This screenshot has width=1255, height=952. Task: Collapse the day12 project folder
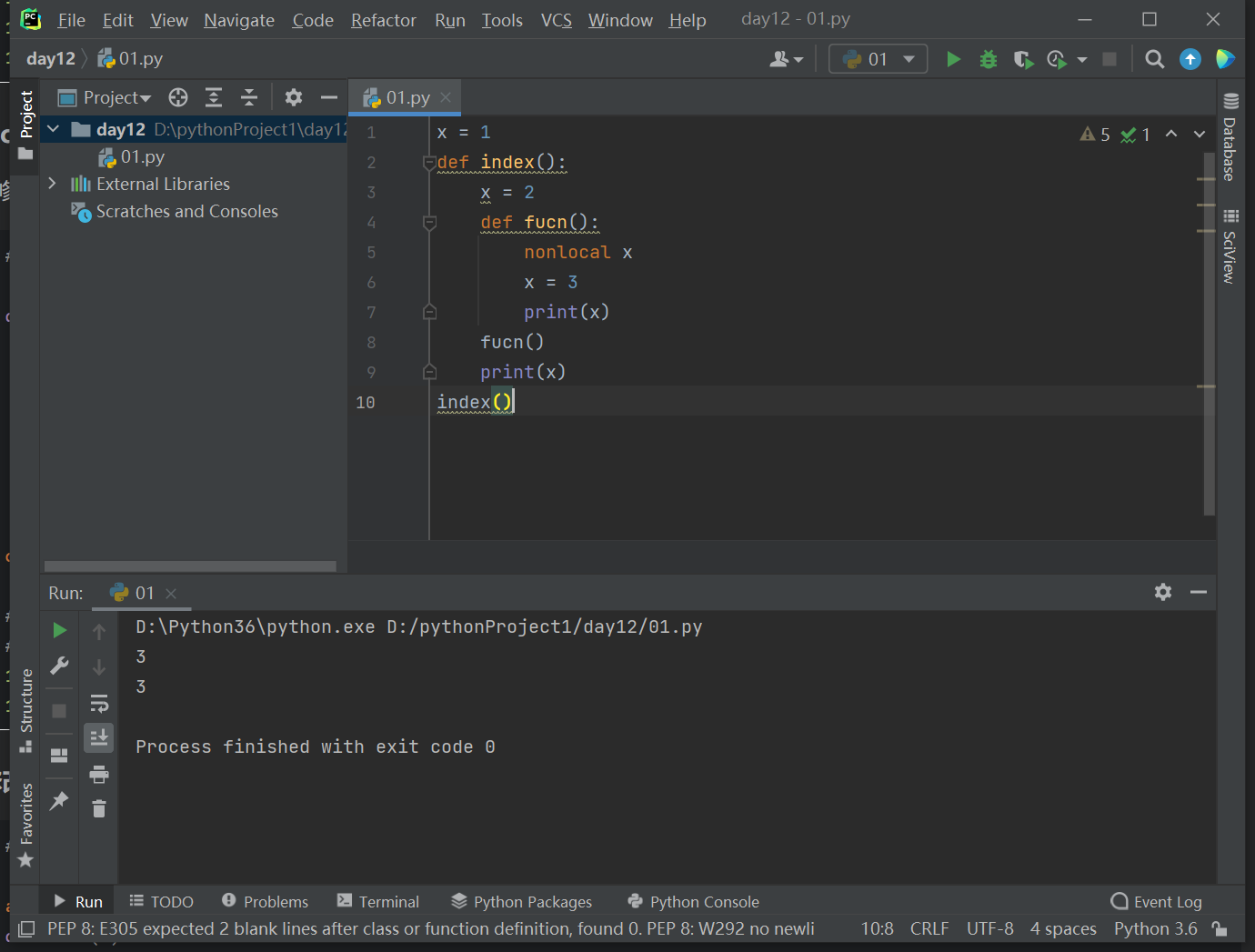[53, 129]
